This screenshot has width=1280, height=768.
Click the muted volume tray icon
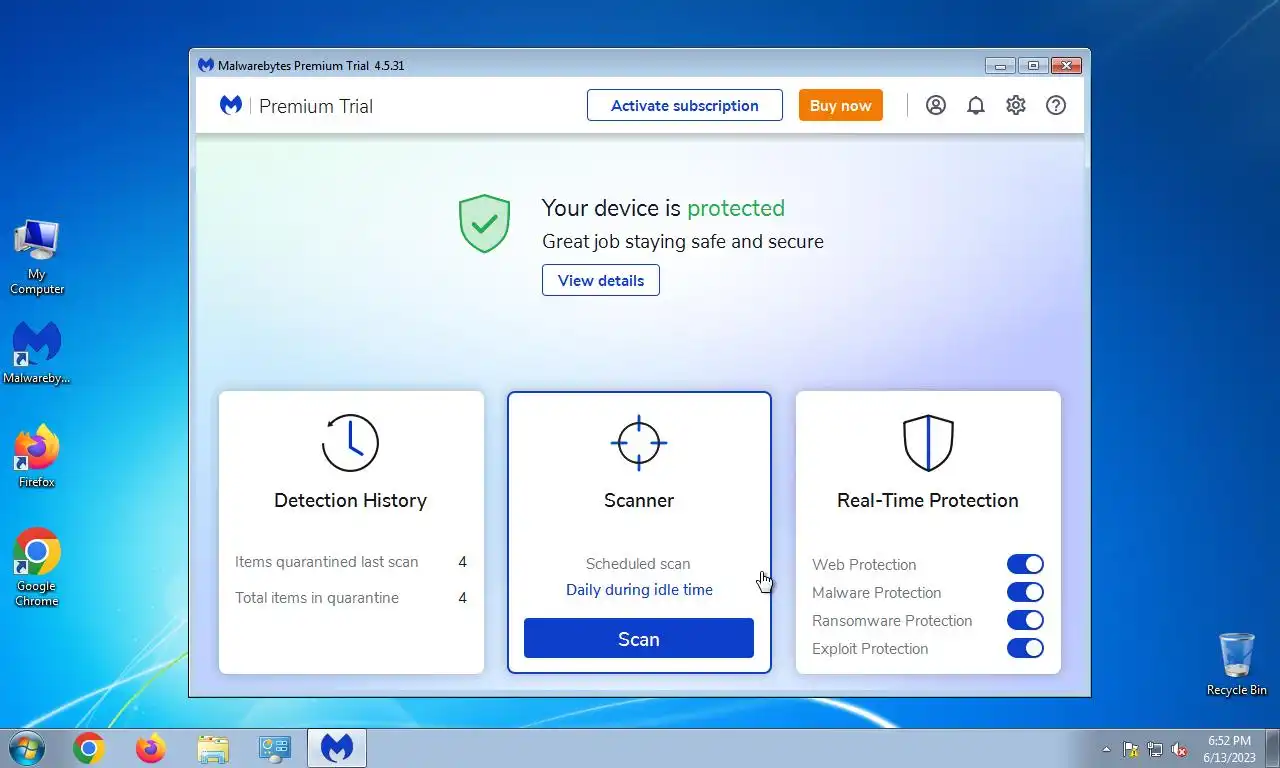point(1179,749)
